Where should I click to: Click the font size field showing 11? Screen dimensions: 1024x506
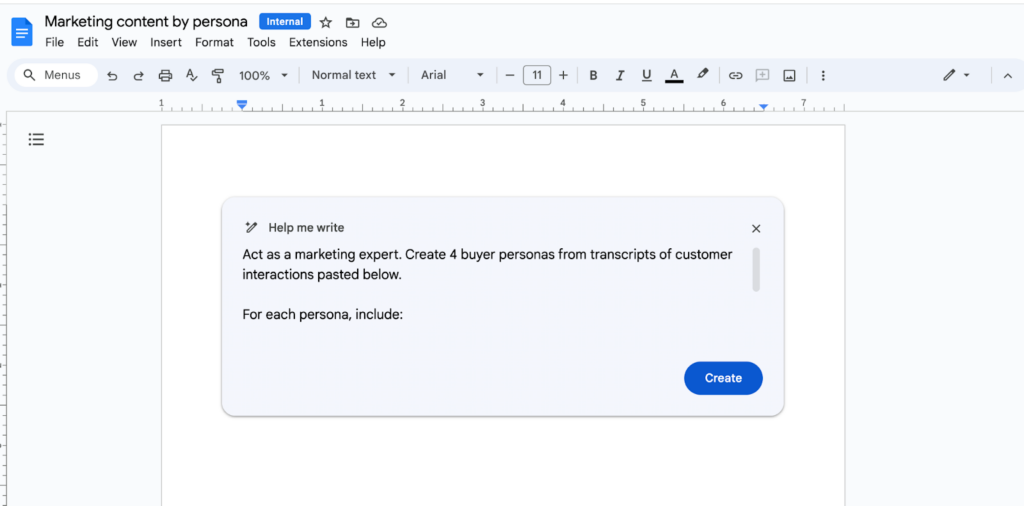(537, 75)
